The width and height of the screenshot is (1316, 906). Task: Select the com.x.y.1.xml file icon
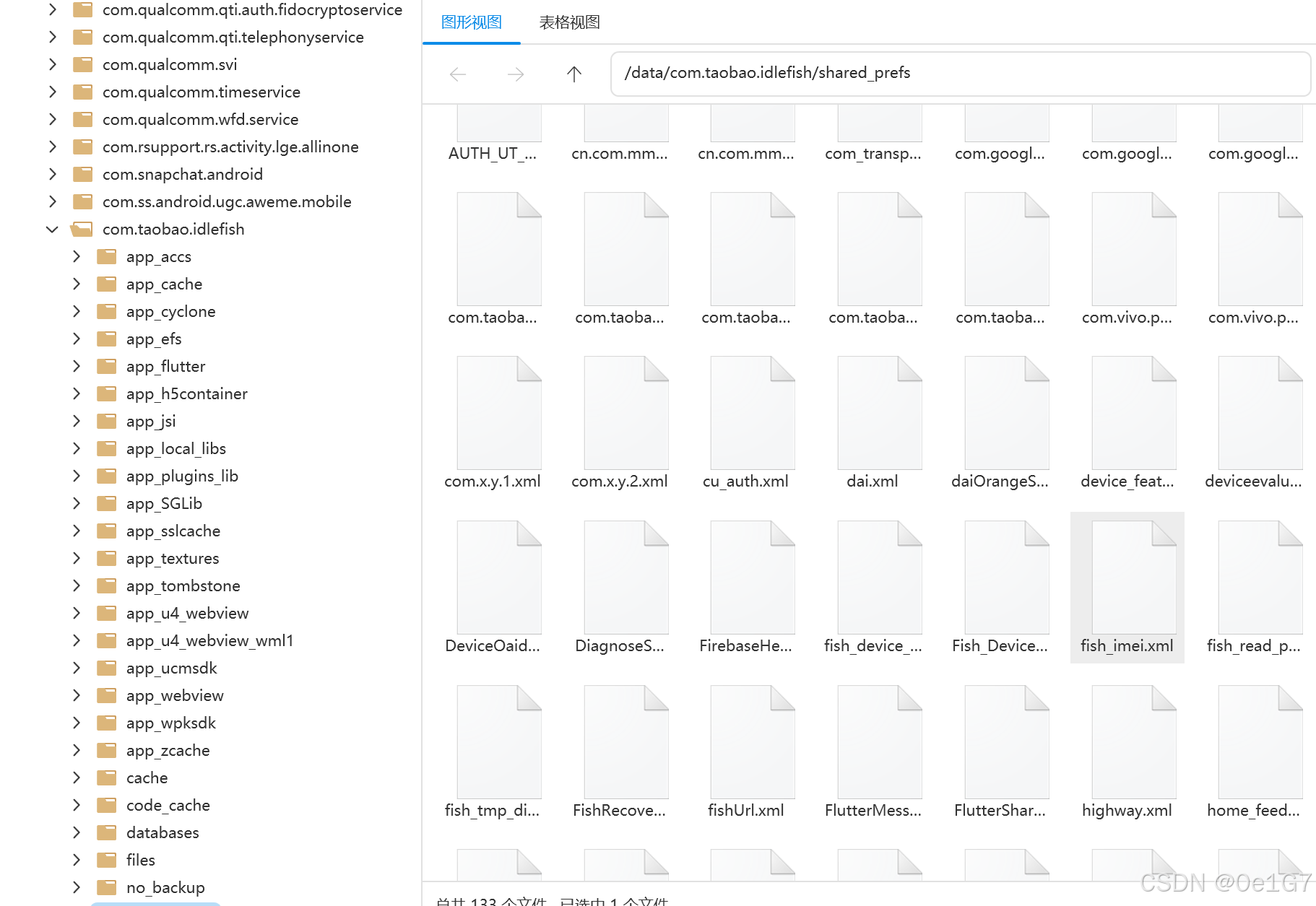click(499, 413)
